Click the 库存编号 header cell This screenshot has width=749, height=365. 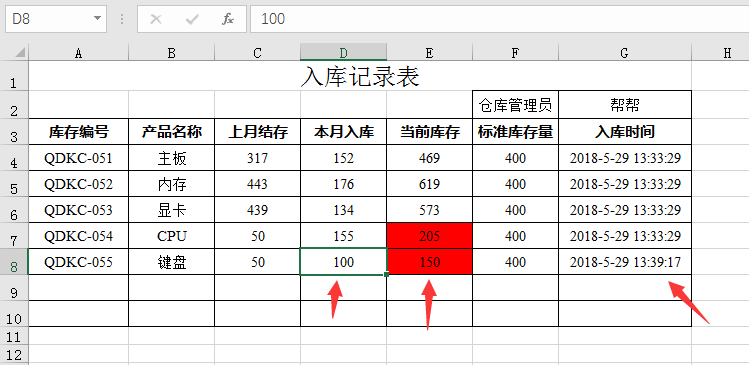click(x=79, y=132)
